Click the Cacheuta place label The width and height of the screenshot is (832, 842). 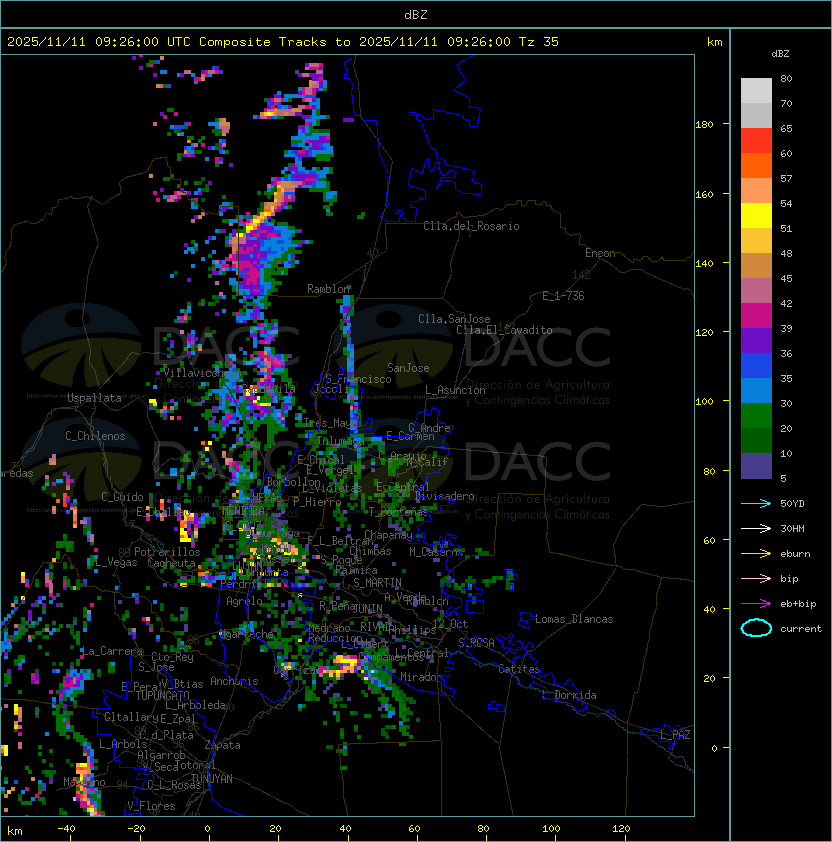click(x=171, y=563)
